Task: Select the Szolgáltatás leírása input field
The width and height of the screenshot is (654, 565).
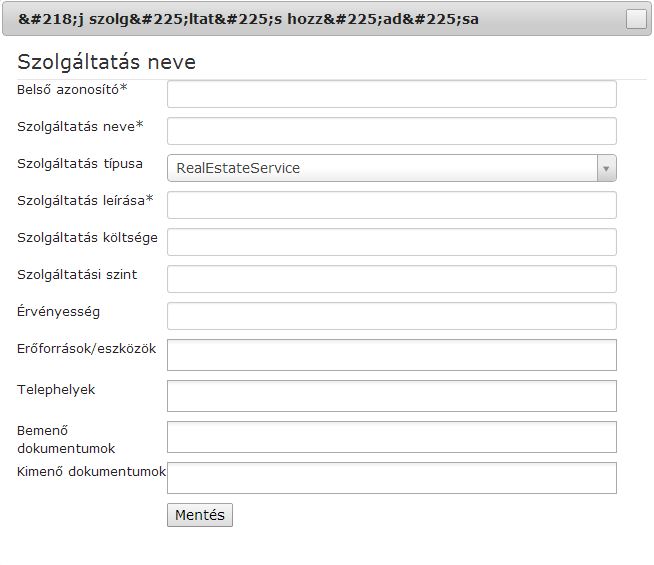Action: coord(391,205)
